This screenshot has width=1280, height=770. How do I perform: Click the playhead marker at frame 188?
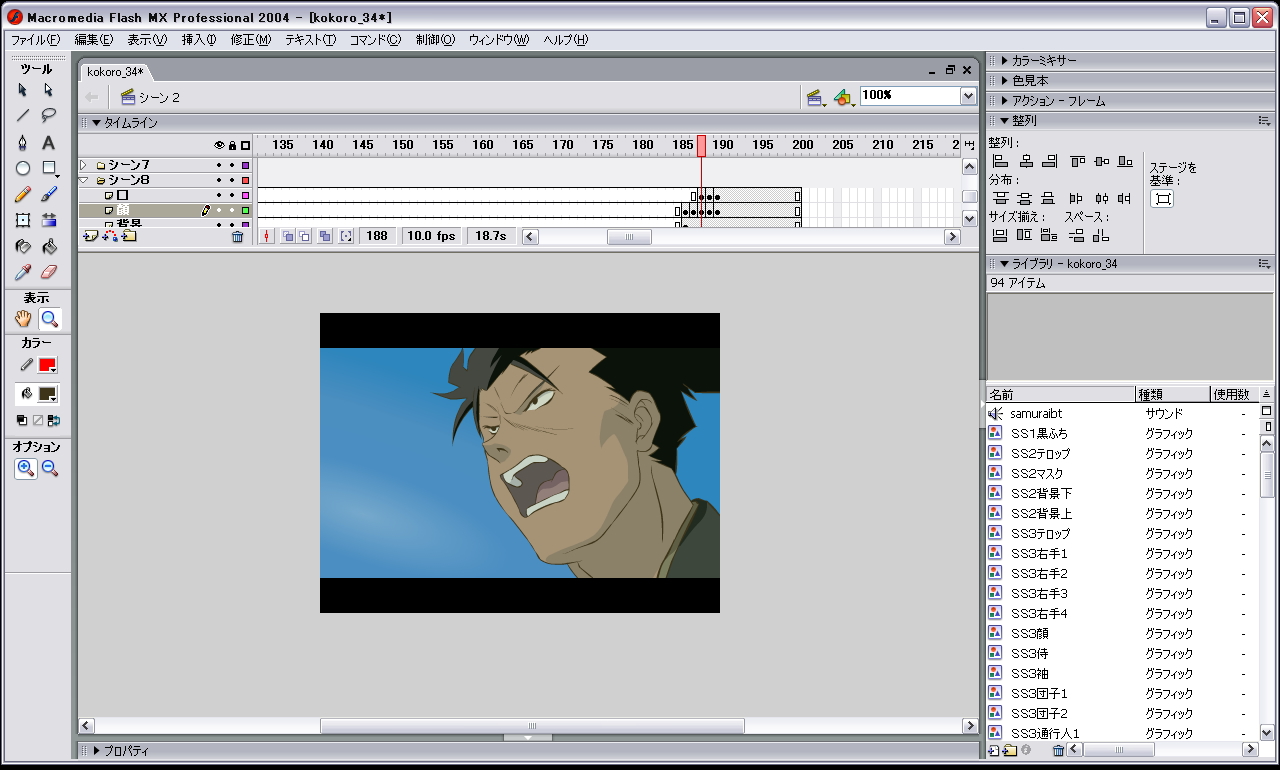coord(701,146)
